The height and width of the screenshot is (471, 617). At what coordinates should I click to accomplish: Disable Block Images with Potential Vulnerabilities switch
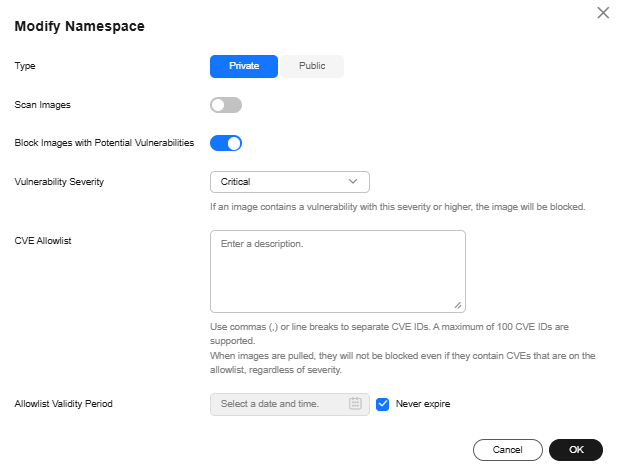coord(226,143)
